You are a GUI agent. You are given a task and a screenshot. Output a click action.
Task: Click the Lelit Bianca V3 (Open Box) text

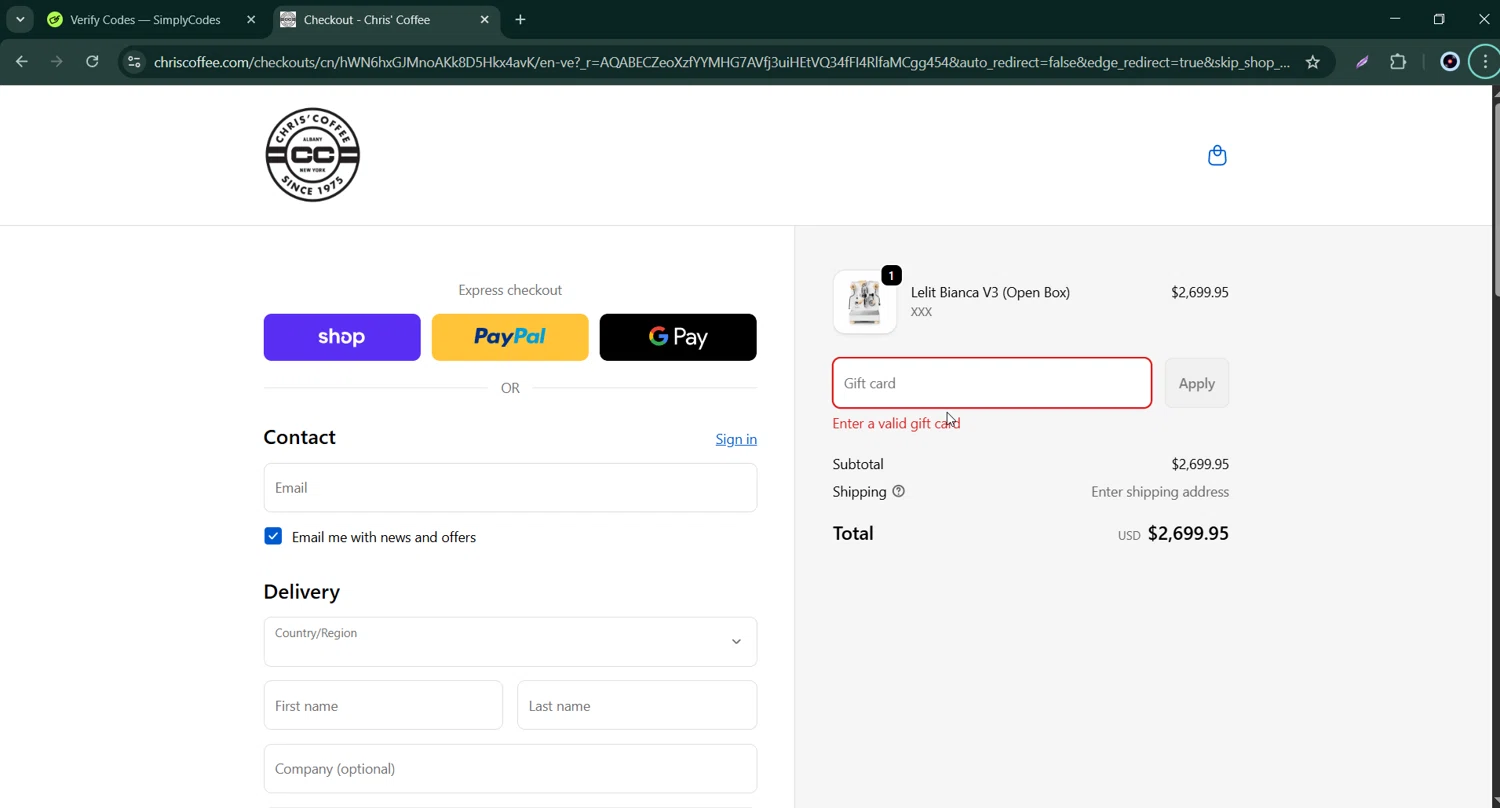click(990, 292)
